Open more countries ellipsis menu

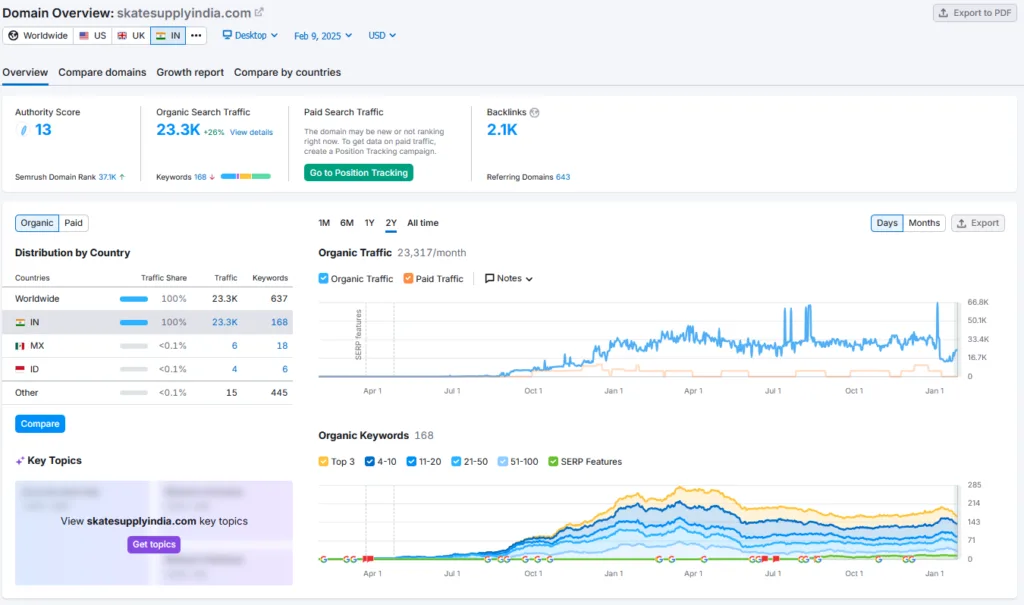pos(196,35)
